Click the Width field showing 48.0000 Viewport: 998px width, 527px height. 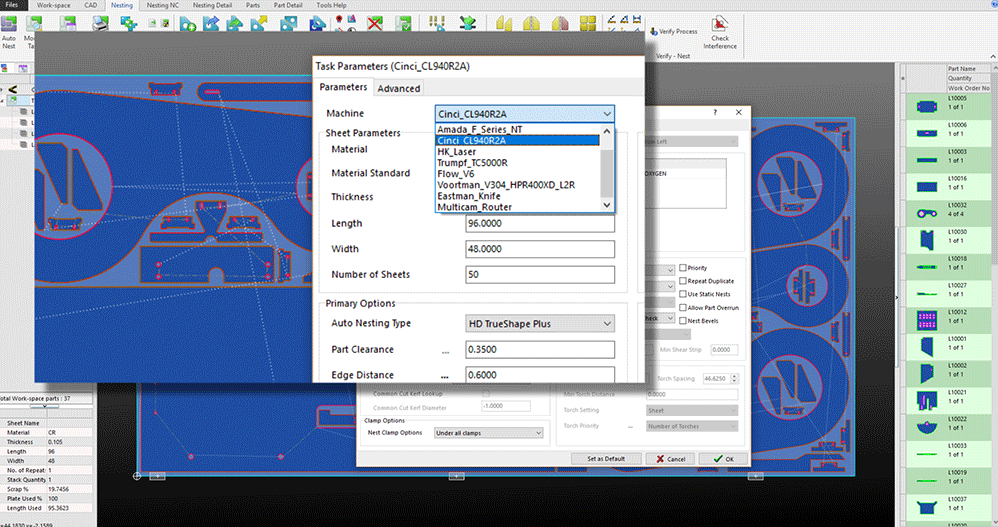tap(540, 249)
